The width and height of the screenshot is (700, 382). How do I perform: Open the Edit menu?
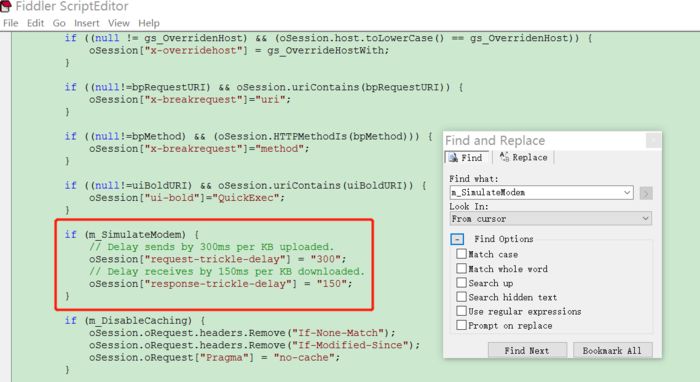[35, 23]
